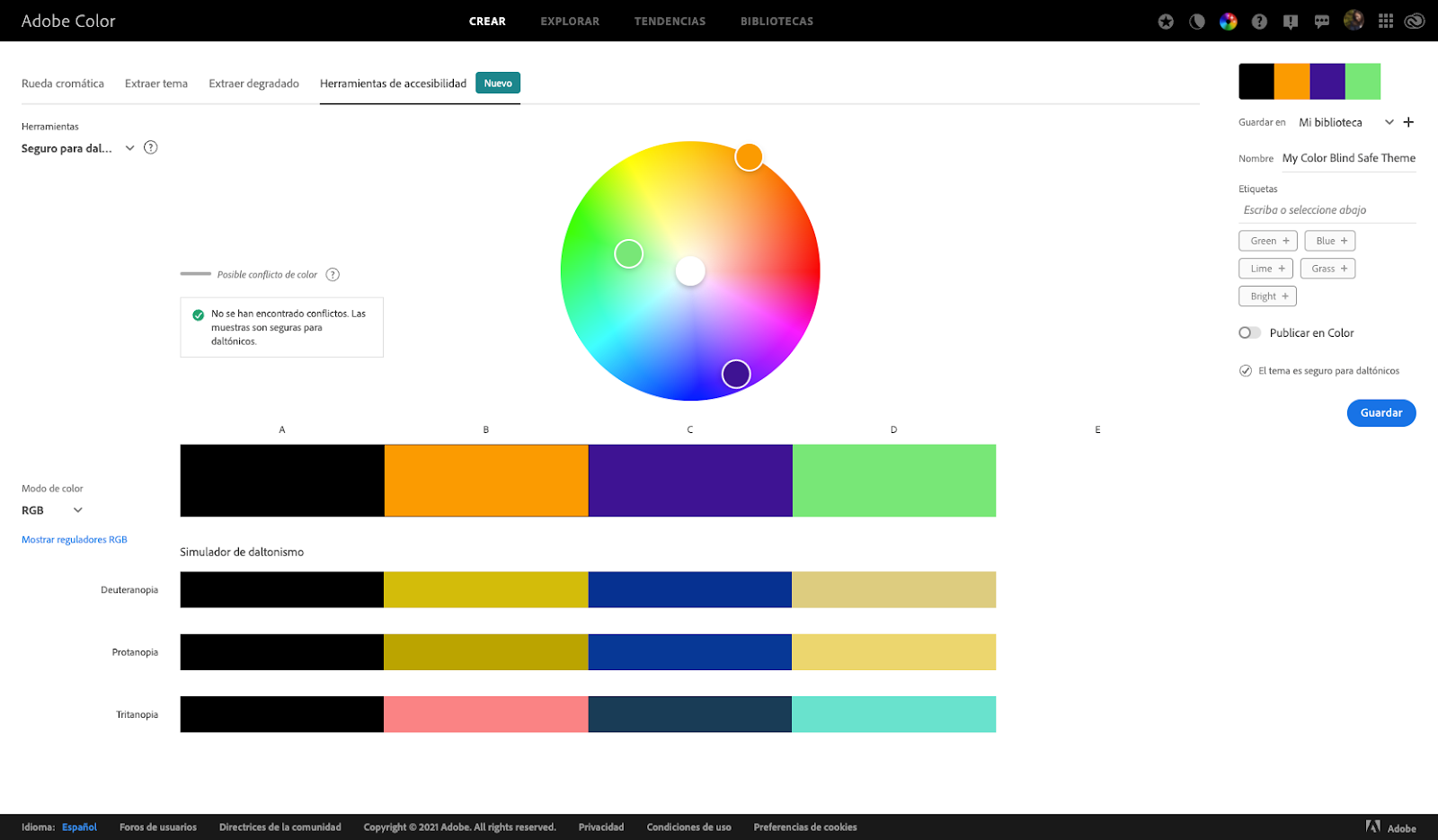Image resolution: width=1438 pixels, height=840 pixels.
Task: Enable Publicar en Color toggle
Action: 1249,332
